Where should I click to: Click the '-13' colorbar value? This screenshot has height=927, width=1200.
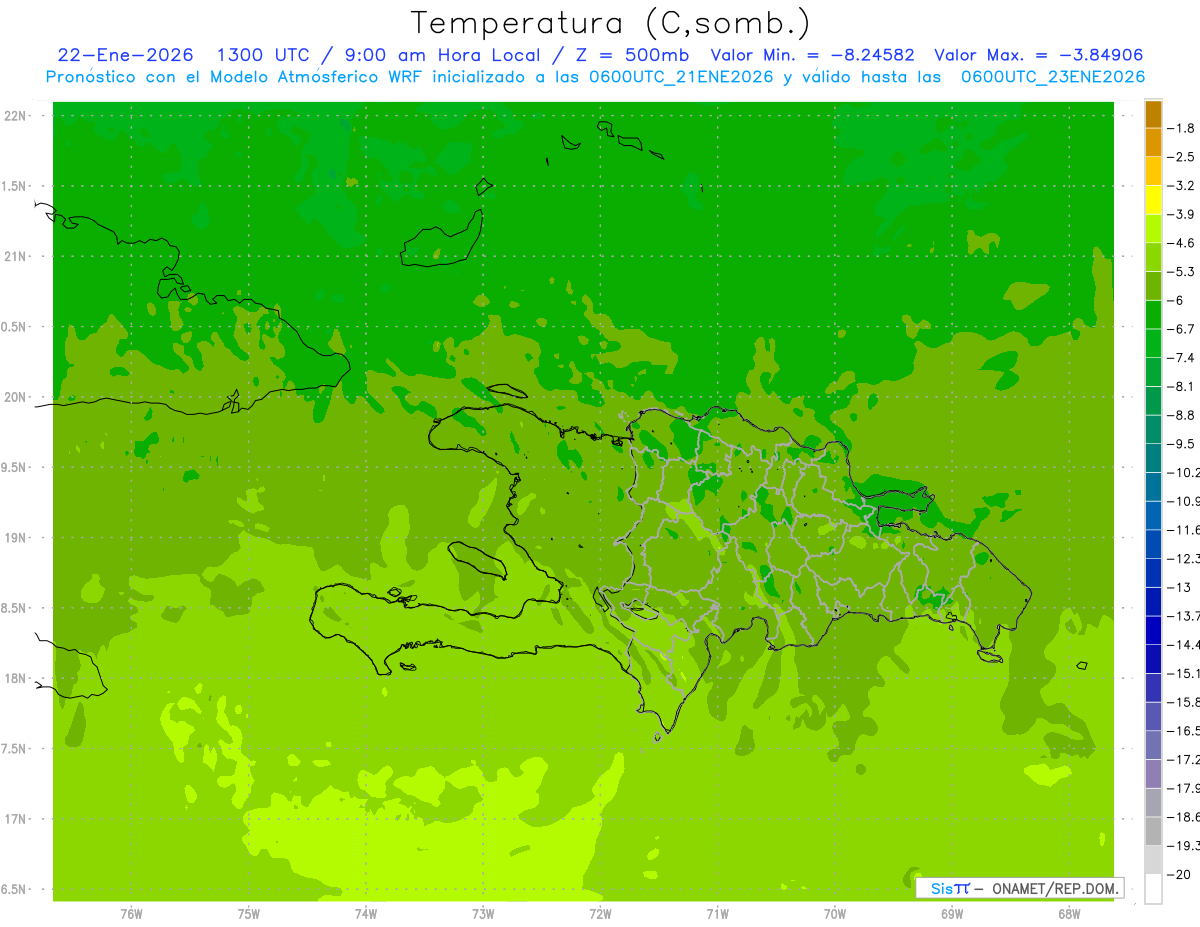click(x=1179, y=587)
